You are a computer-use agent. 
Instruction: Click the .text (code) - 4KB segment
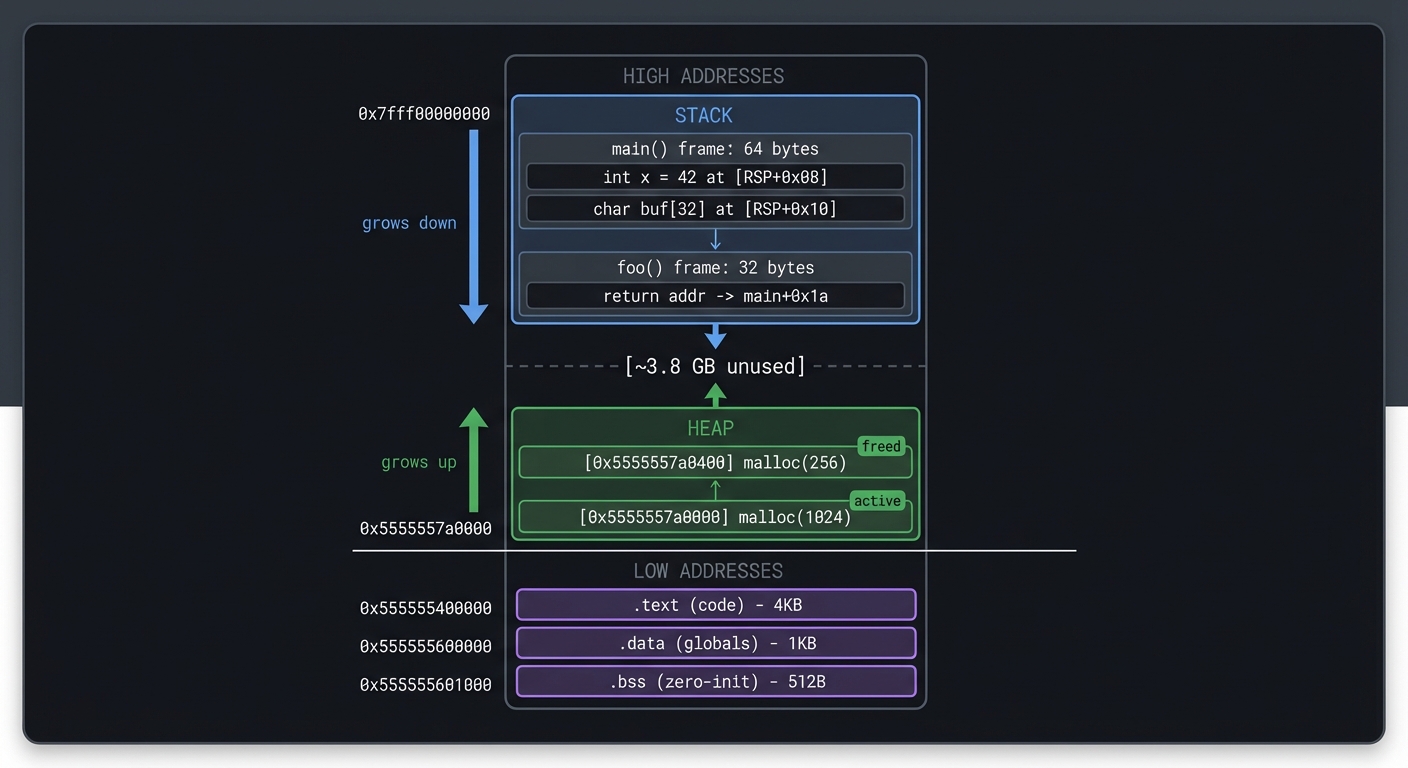[715, 604]
